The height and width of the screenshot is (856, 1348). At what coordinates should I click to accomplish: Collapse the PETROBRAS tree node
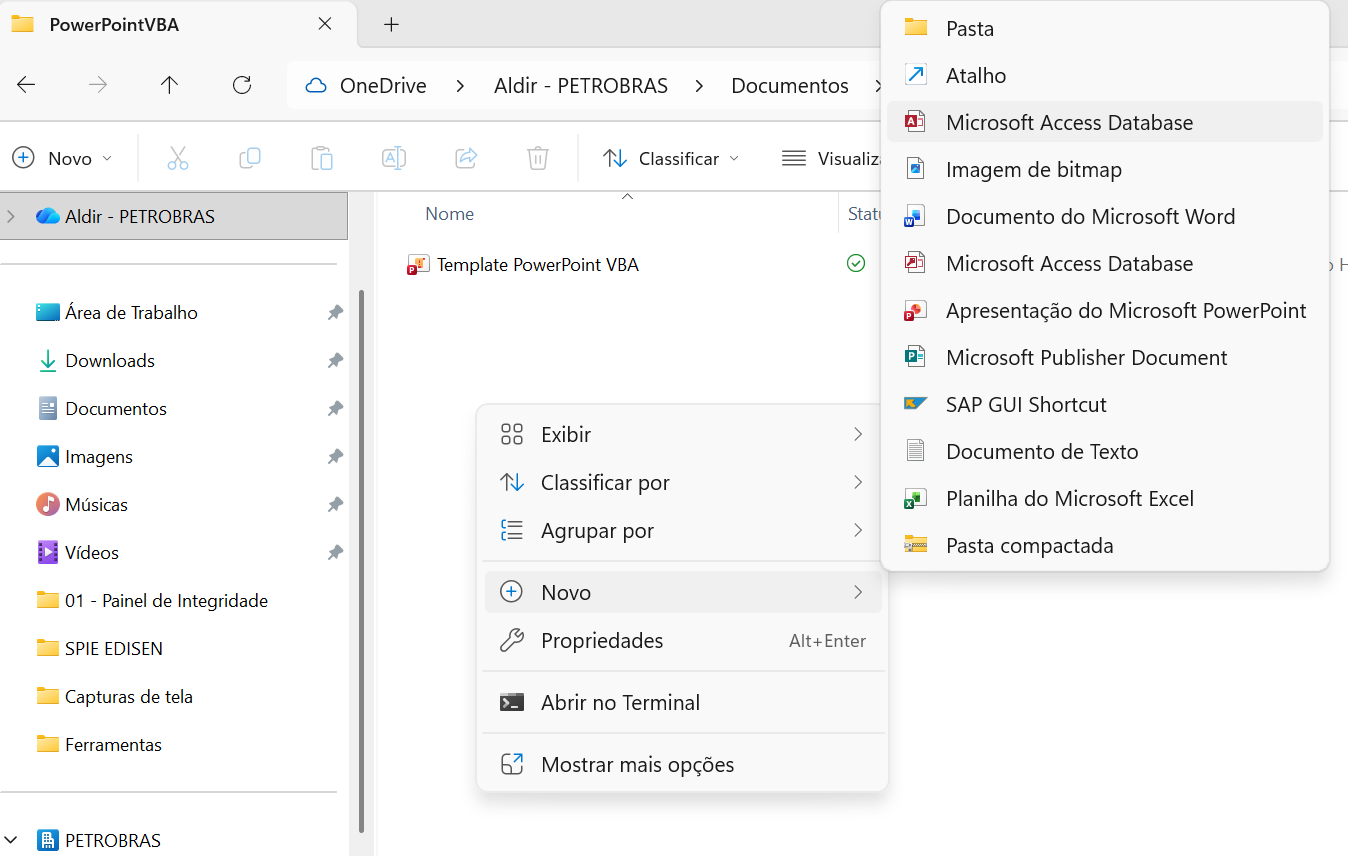click(x=11, y=840)
